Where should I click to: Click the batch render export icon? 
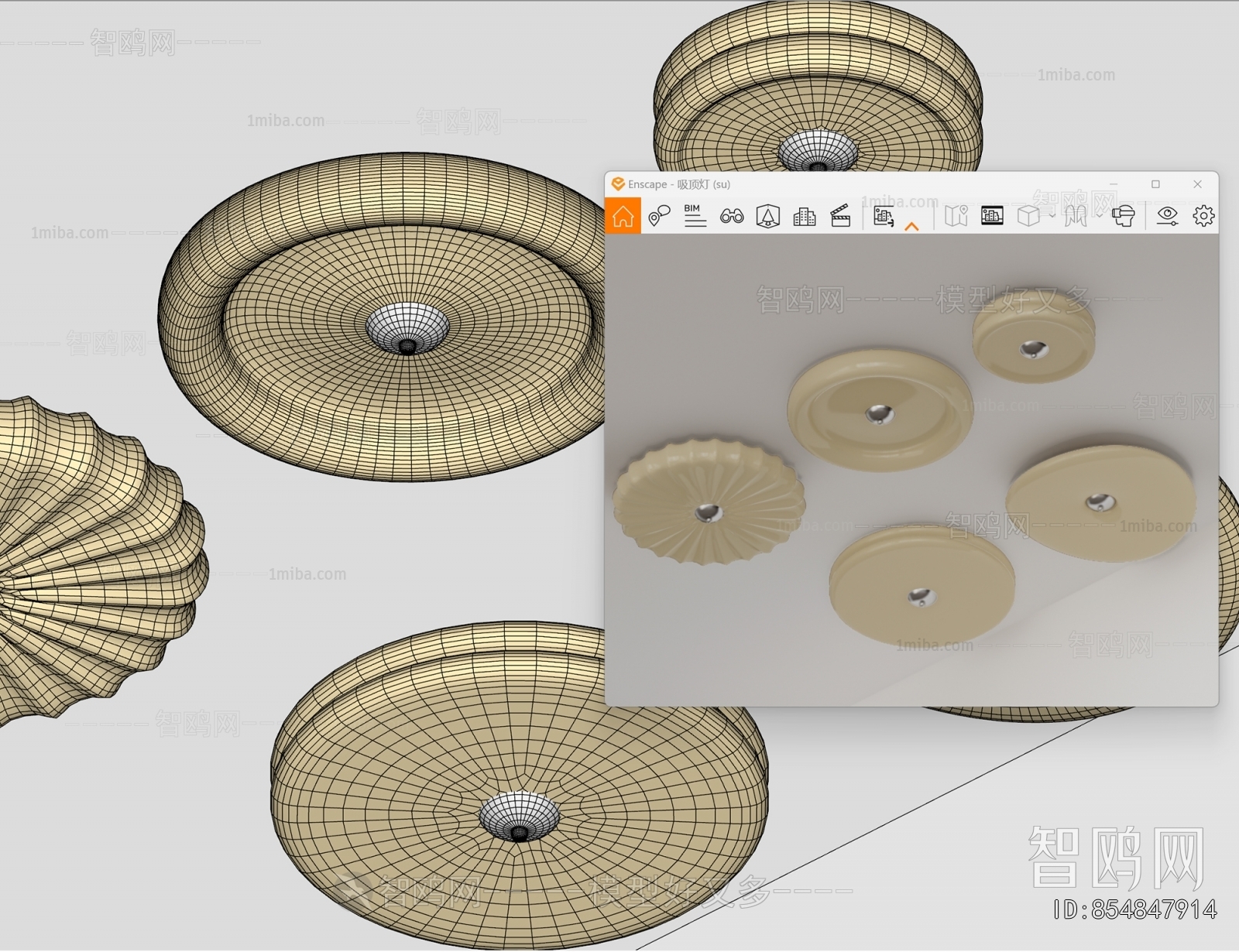click(x=884, y=216)
